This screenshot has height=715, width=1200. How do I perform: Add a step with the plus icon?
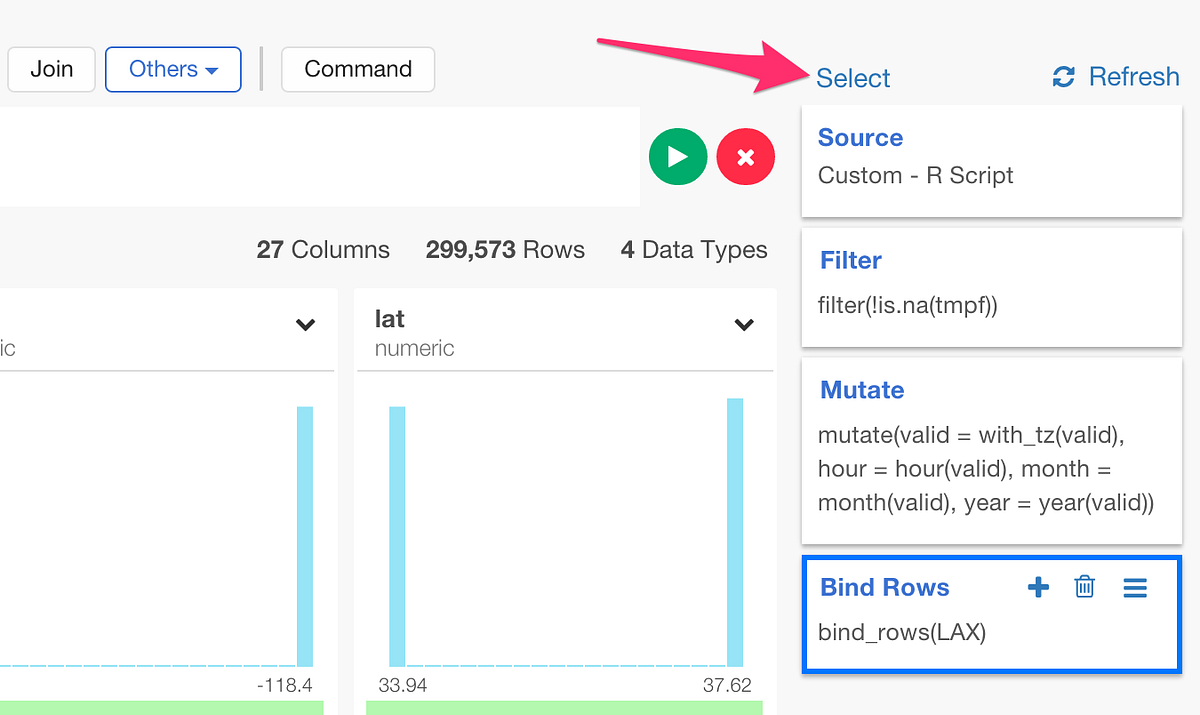pos(1038,587)
